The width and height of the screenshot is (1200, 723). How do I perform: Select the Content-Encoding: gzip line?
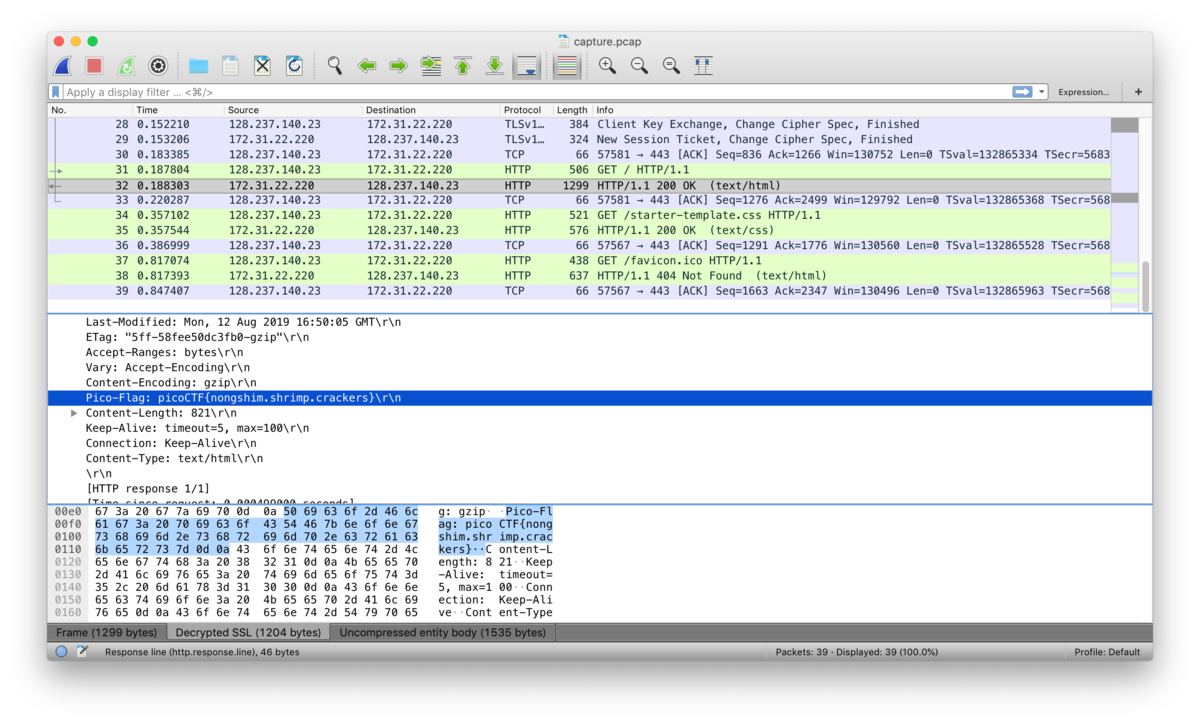tap(600, 383)
